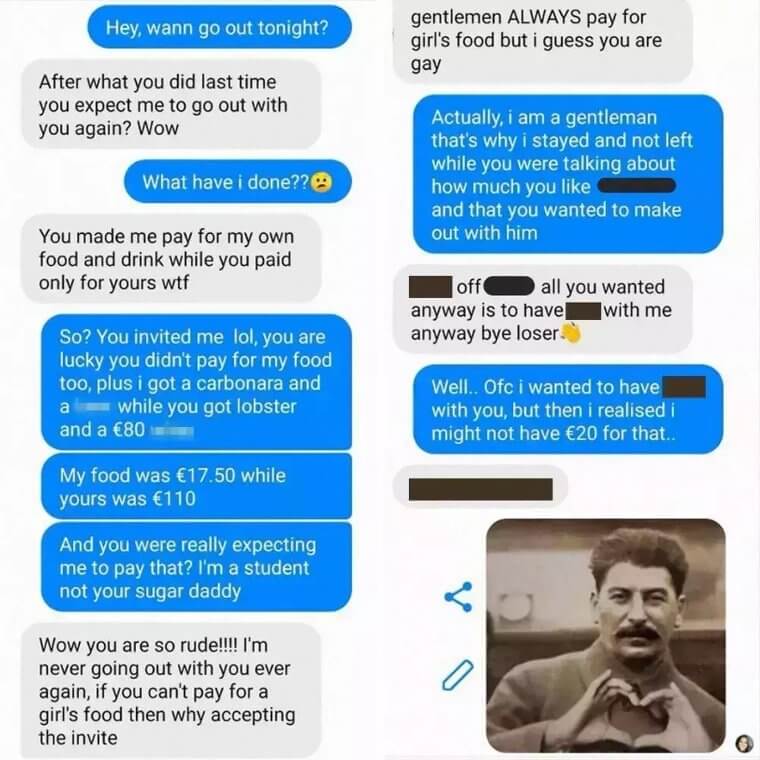Tap the waving hand emoji after 'bye loser'
The image size is (760, 760).
(571, 333)
